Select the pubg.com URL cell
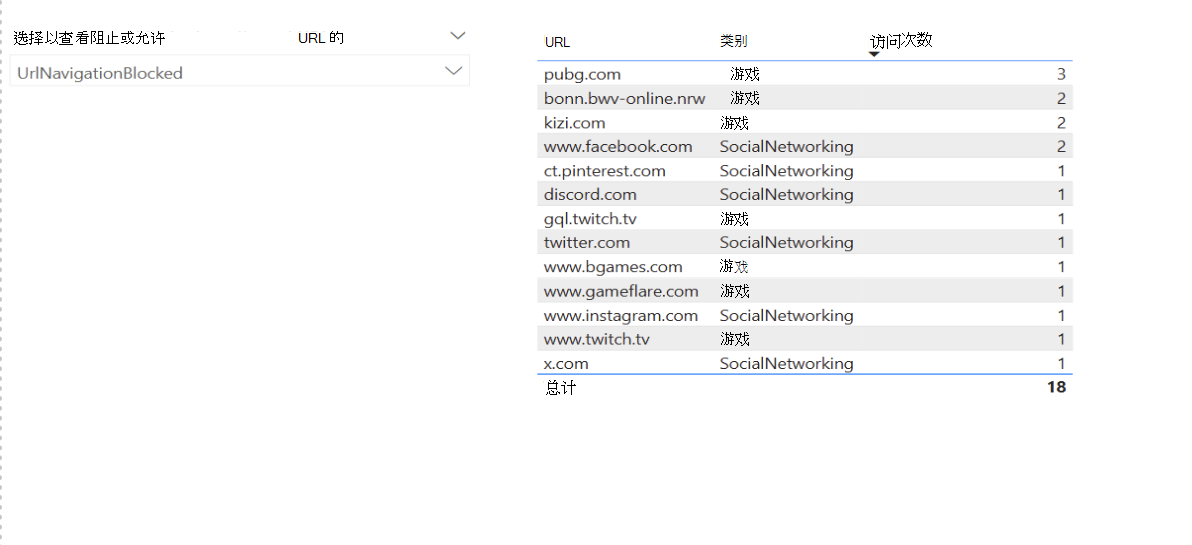 tap(582, 74)
